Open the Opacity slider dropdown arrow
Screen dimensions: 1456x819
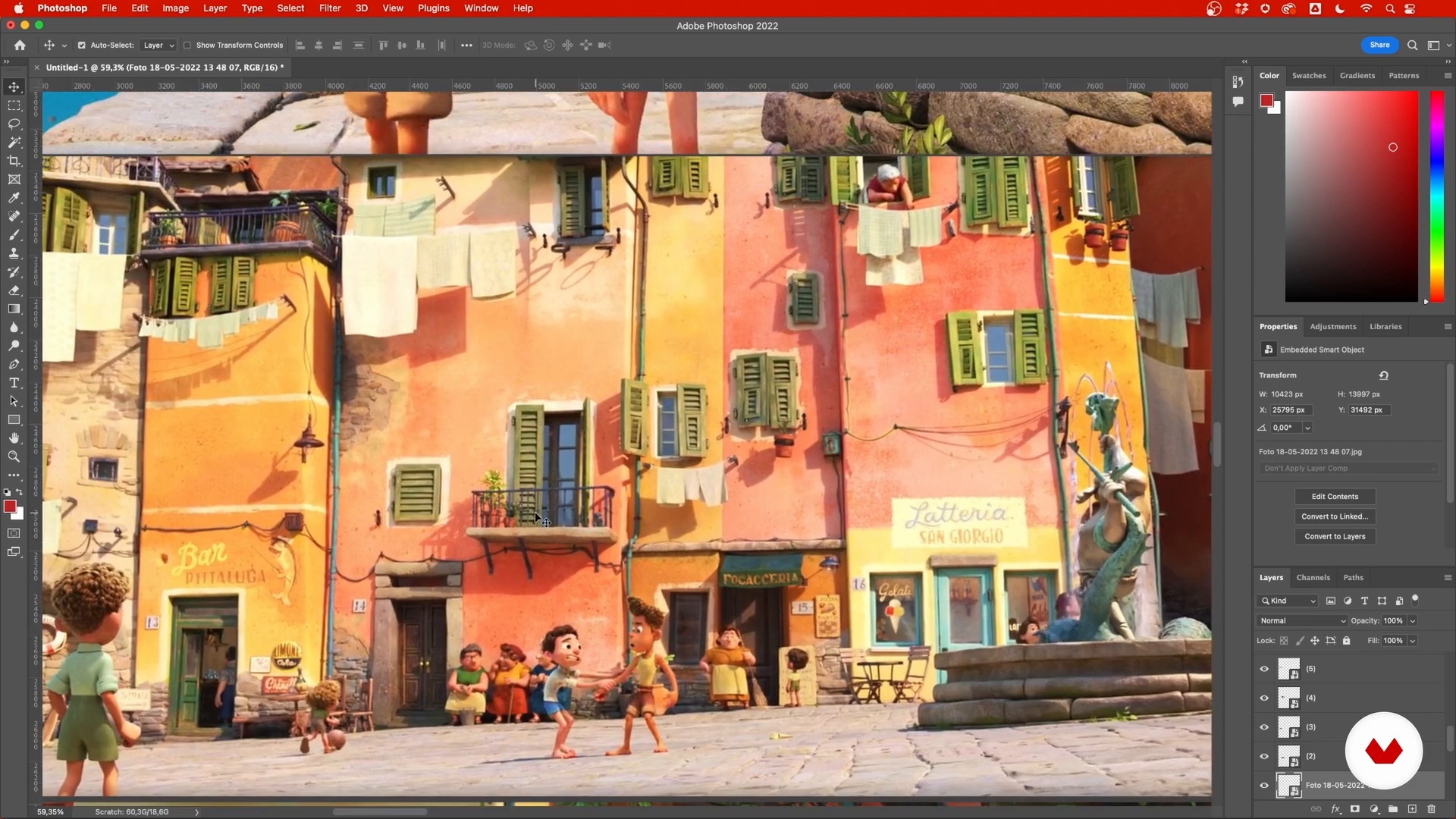tap(1413, 621)
